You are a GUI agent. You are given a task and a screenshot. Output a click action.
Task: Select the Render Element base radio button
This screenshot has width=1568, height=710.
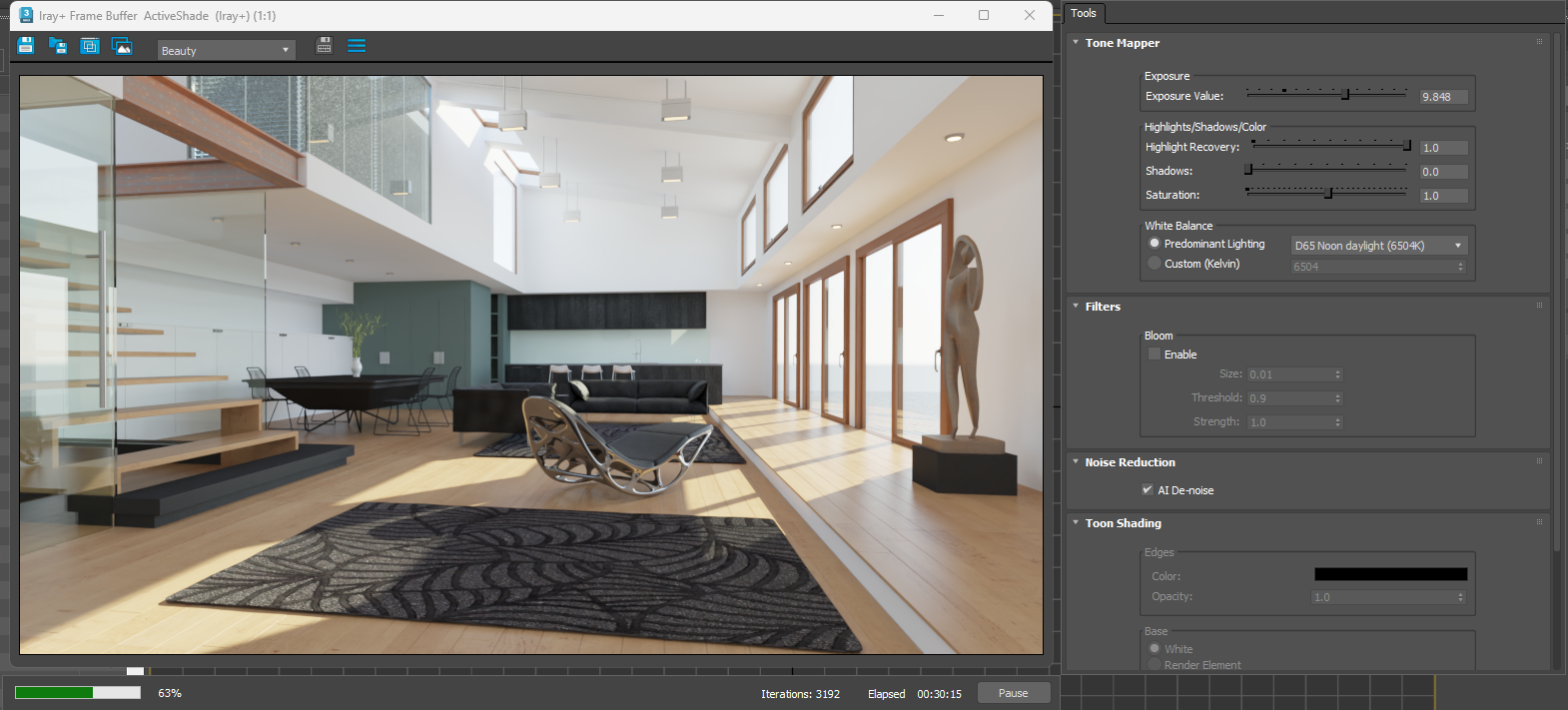pyautogui.click(x=1155, y=665)
